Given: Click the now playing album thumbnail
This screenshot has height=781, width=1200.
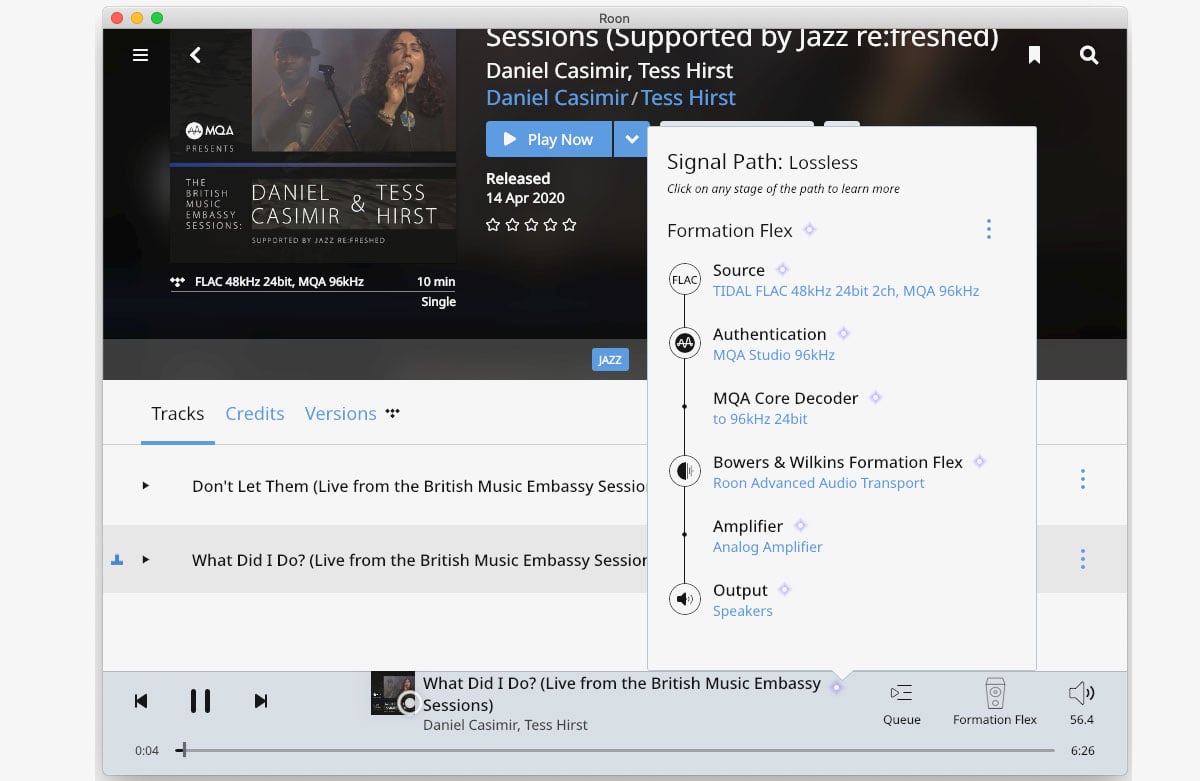Looking at the screenshot, I should [393, 693].
